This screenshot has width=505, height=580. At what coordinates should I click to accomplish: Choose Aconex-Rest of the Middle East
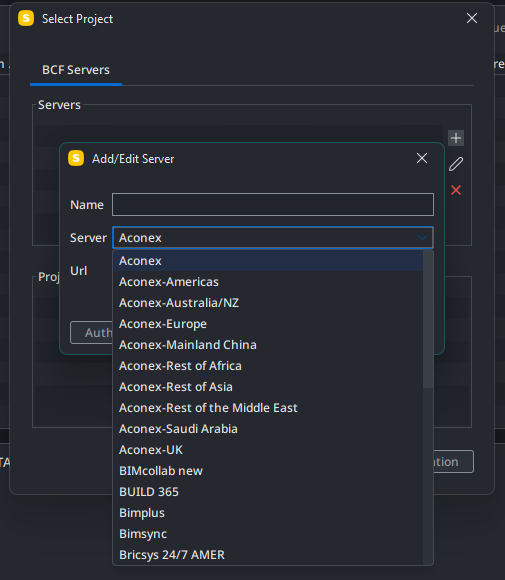click(x=268, y=408)
